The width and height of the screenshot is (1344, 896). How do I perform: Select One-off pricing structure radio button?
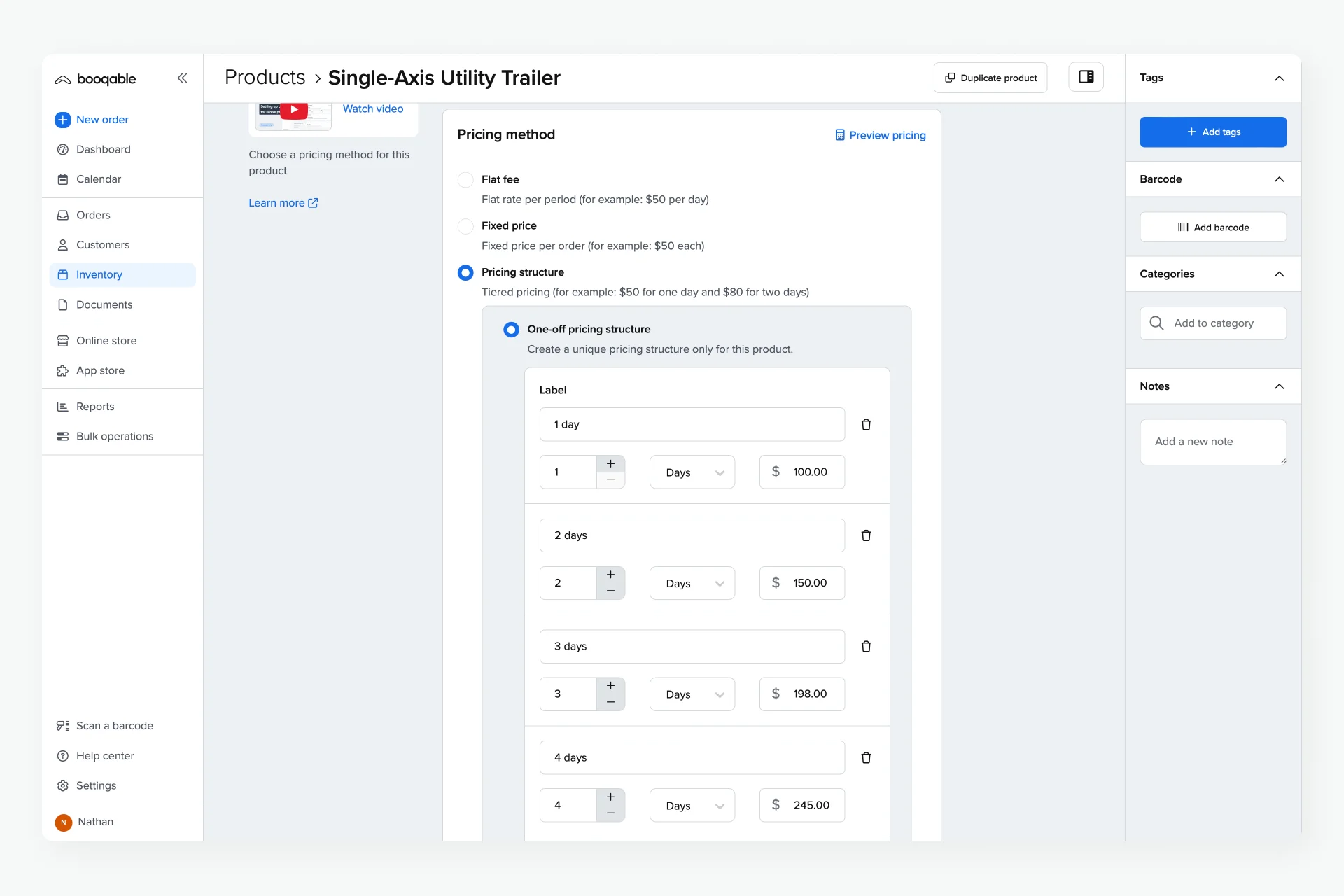coord(512,330)
